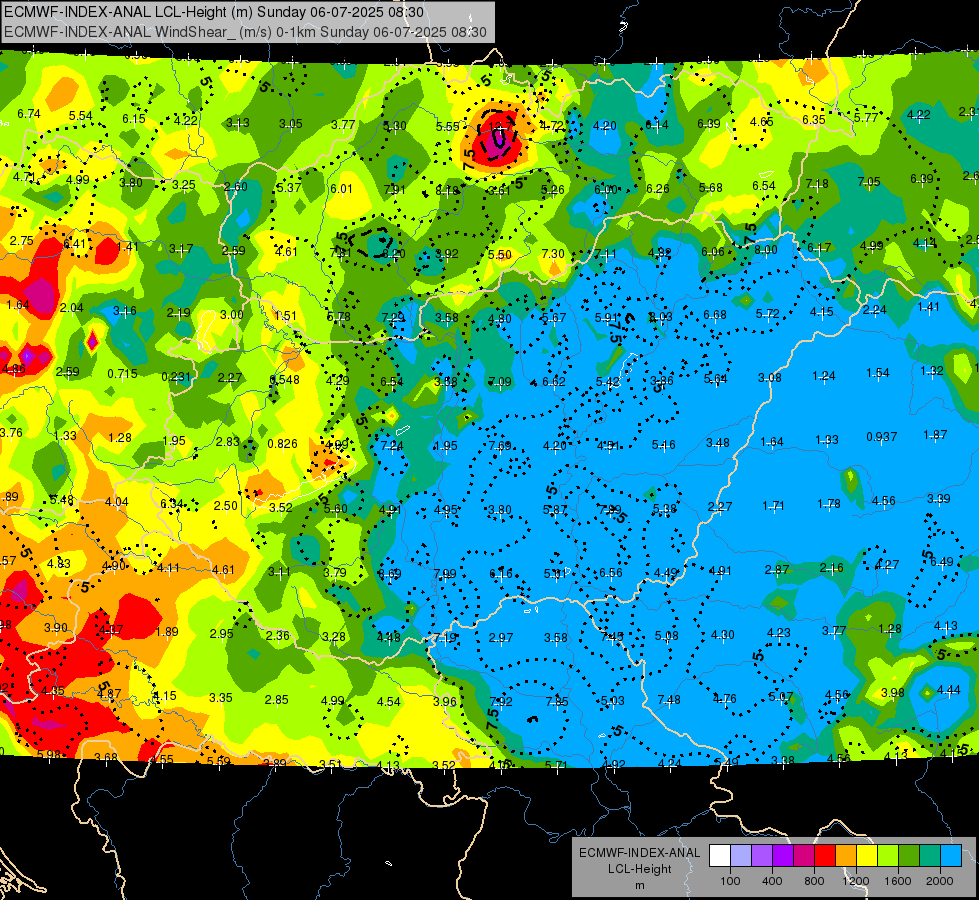The image size is (979, 900).
Task: Click the wind shear value 2.75
Action: [22, 240]
